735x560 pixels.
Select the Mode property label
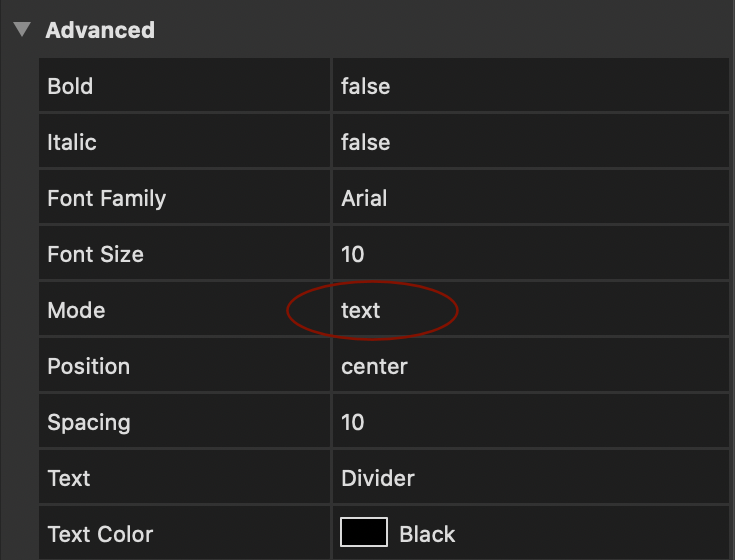pos(76,310)
